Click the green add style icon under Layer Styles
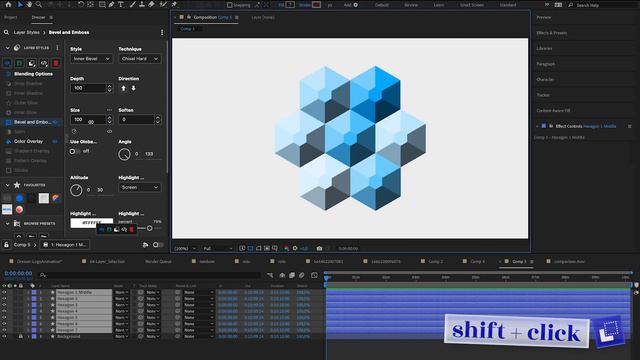The height and width of the screenshot is (360, 640). pyautogui.click(x=19, y=63)
